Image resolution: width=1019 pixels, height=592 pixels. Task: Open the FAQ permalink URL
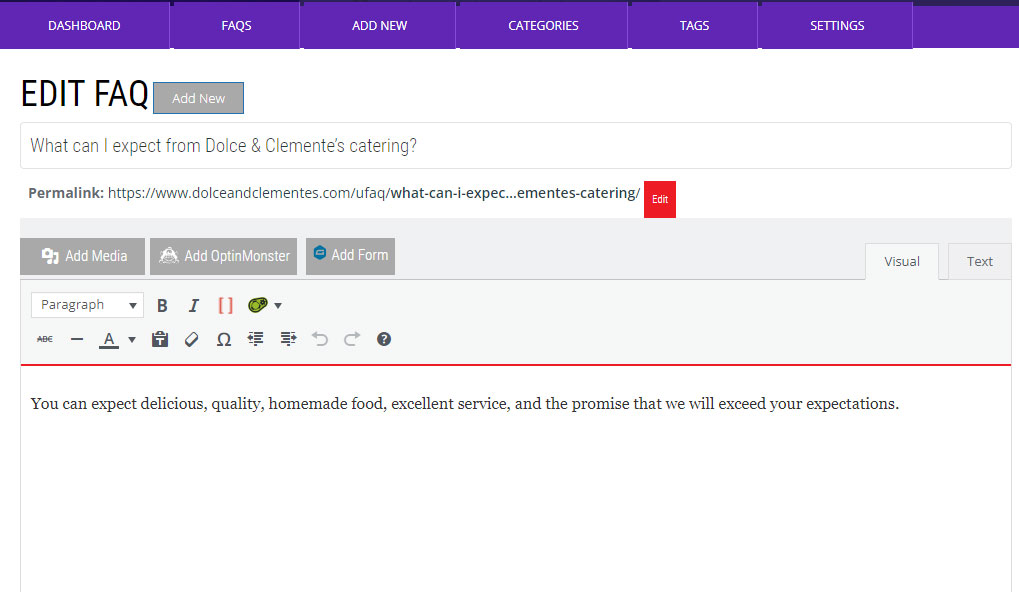[x=374, y=193]
